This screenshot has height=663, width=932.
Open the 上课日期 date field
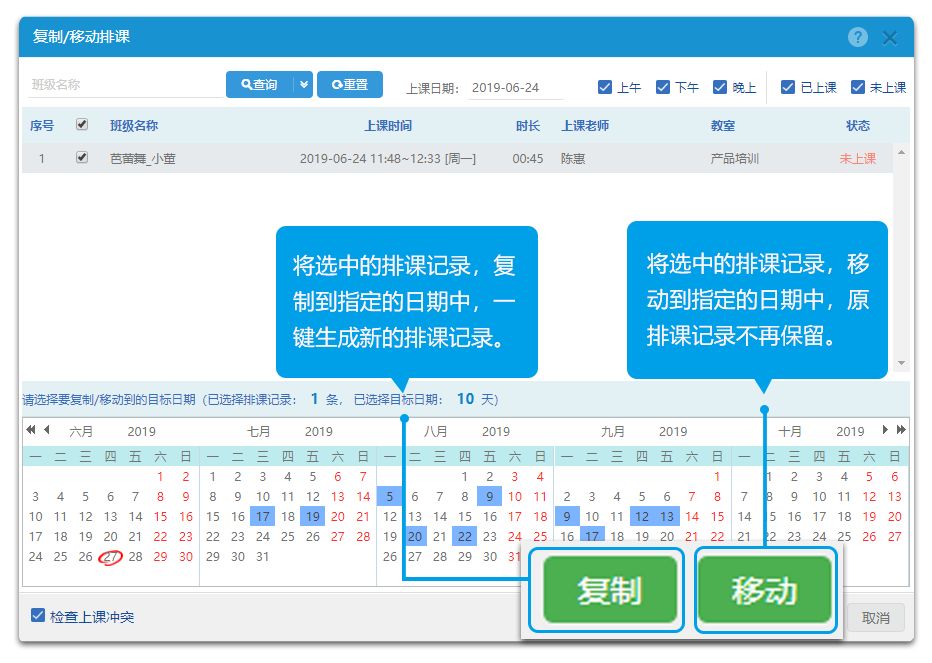pyautogui.click(x=516, y=88)
